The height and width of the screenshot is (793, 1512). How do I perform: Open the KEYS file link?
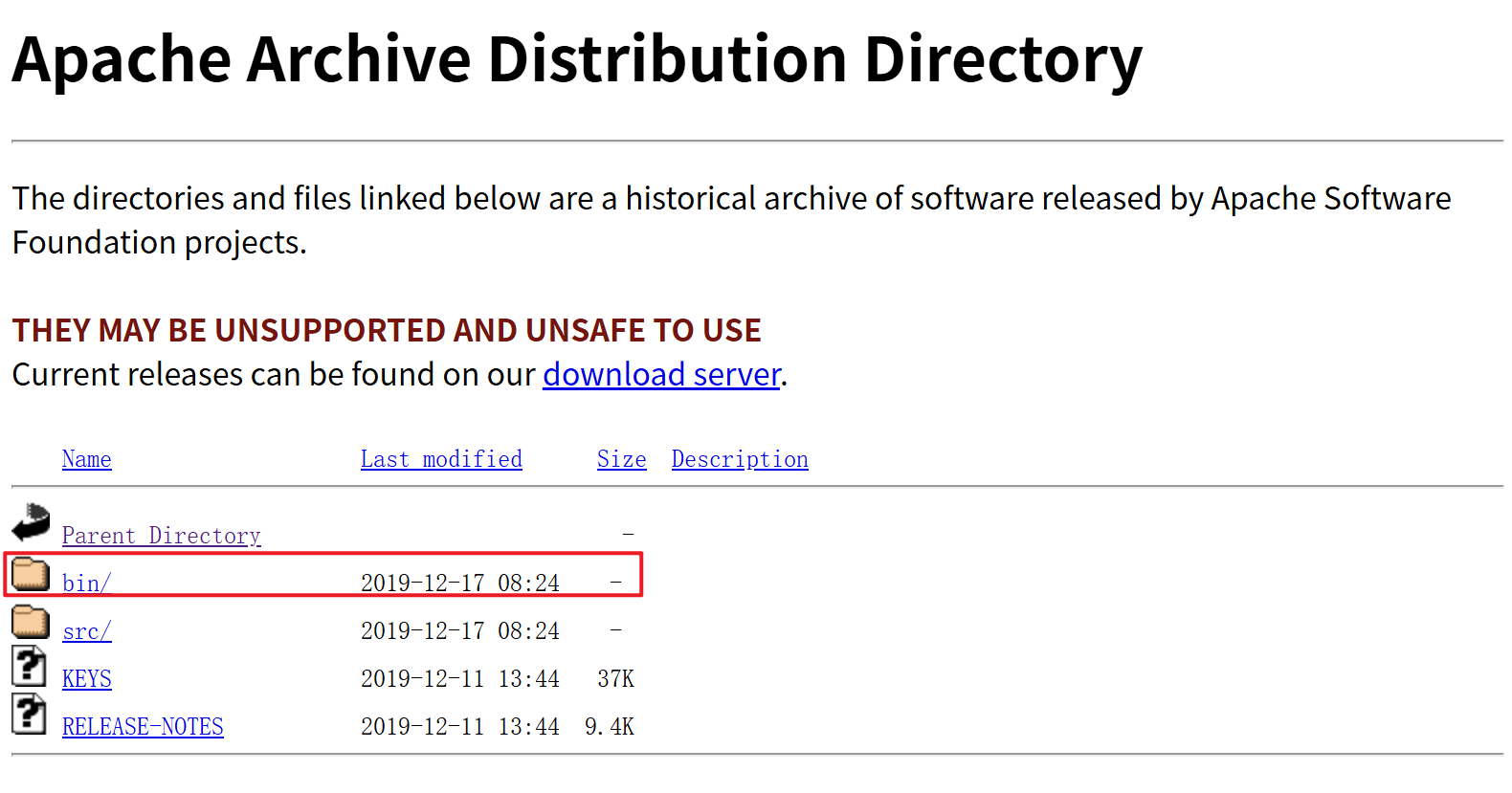[x=87, y=679]
